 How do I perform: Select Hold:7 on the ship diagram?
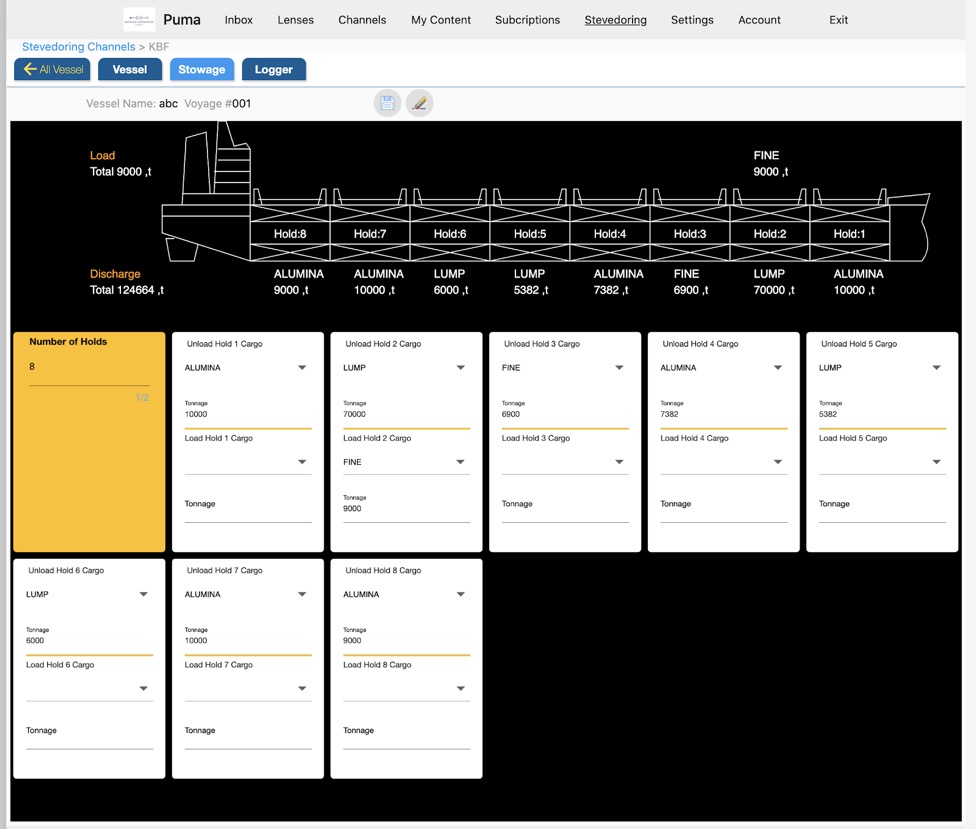370,234
